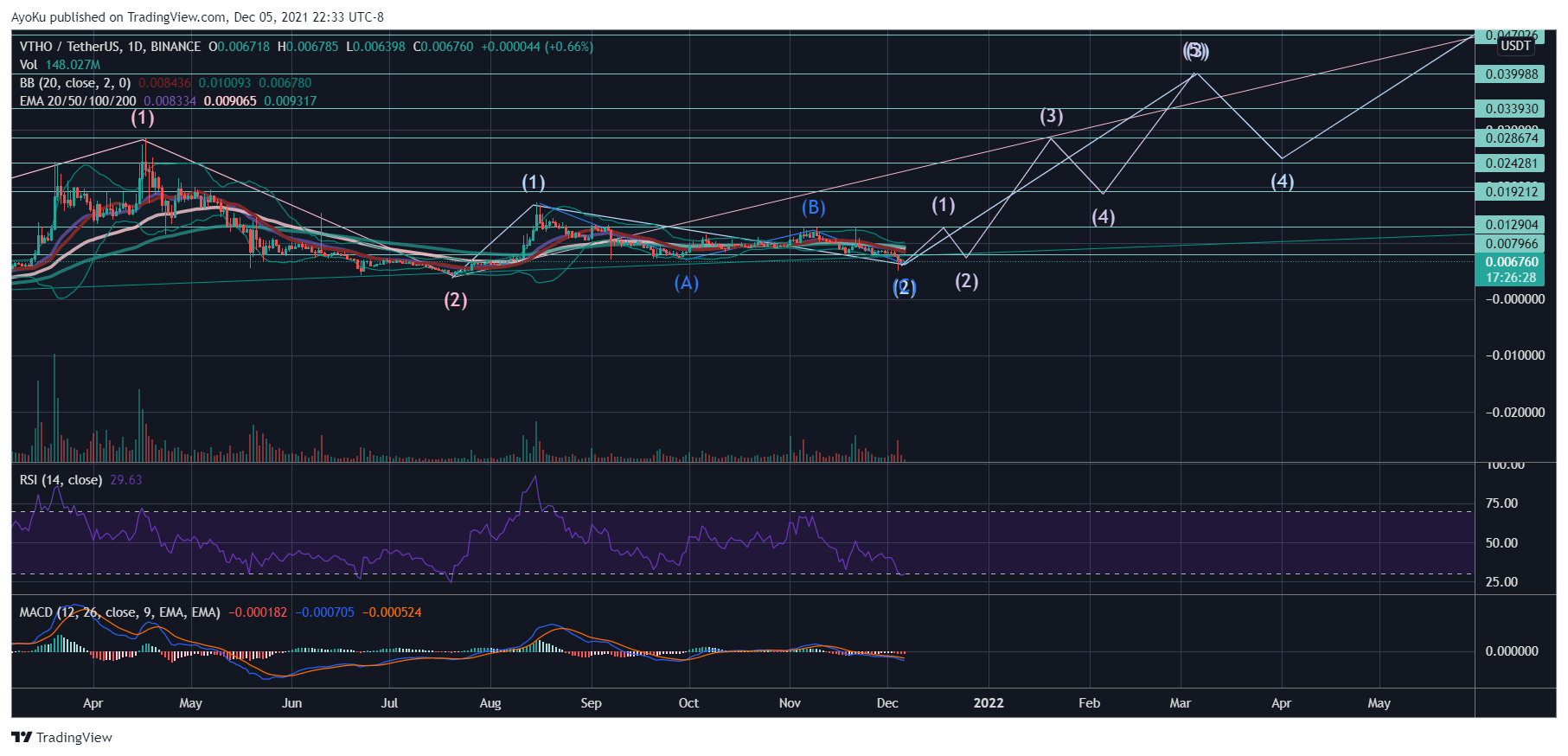Viewport: 1568px width, 756px height.
Task: Click the 0.019212 price level label
Action: pyautogui.click(x=1511, y=192)
